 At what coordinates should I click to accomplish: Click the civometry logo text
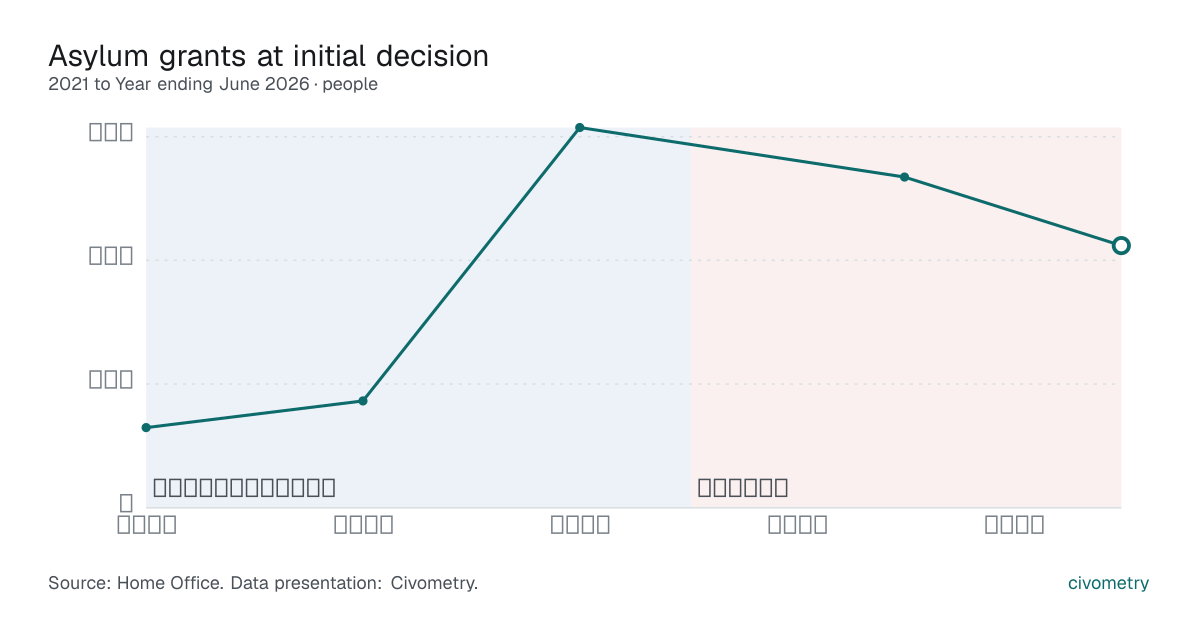point(1108,583)
